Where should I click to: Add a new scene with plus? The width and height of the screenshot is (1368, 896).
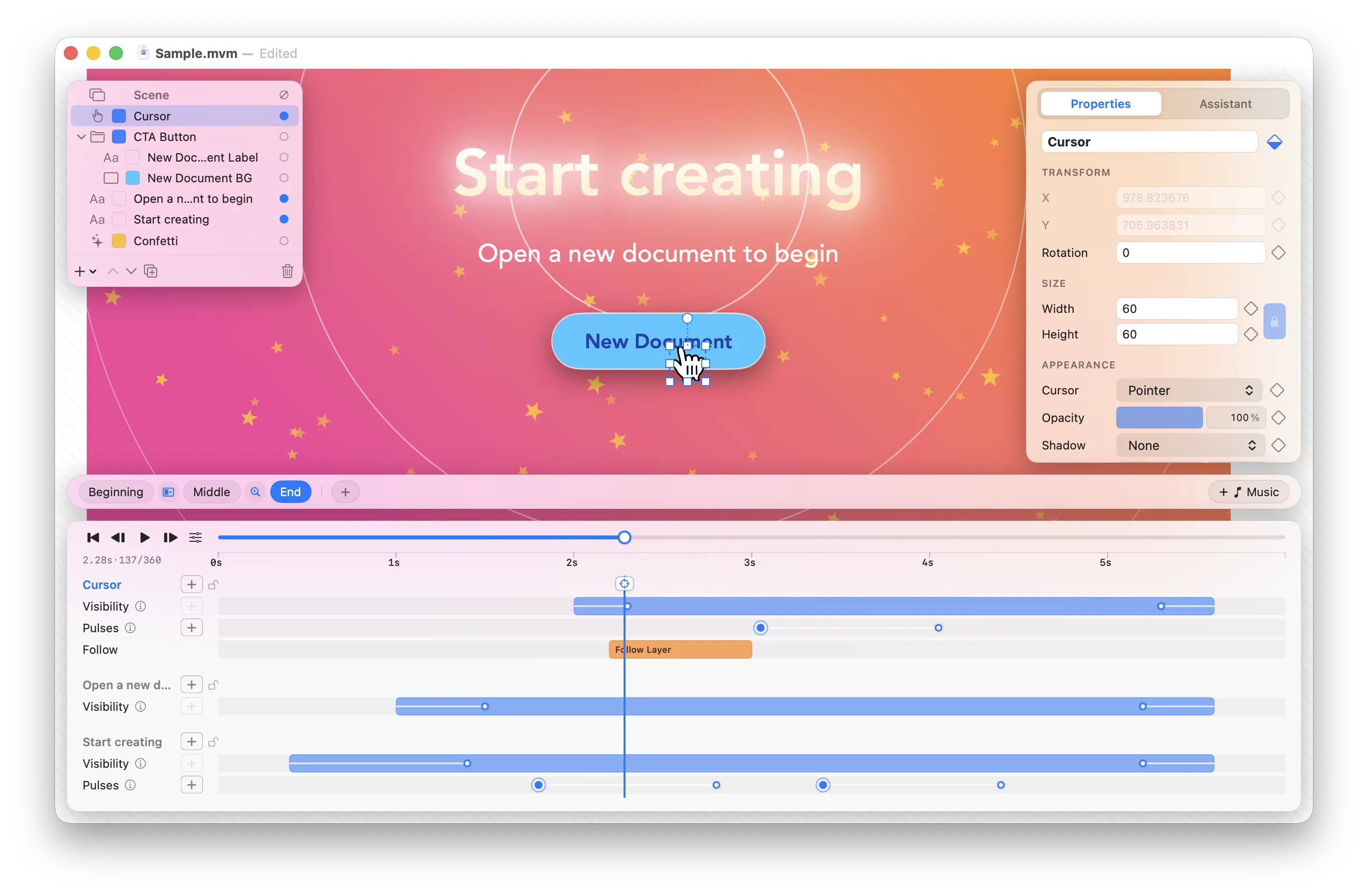(345, 492)
